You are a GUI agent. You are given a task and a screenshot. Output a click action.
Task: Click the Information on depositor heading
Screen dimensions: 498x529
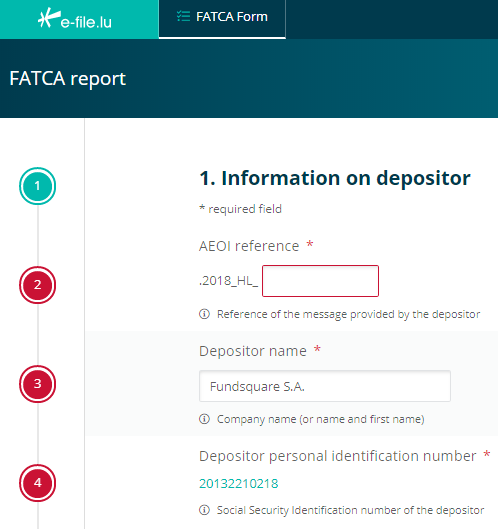click(x=335, y=178)
